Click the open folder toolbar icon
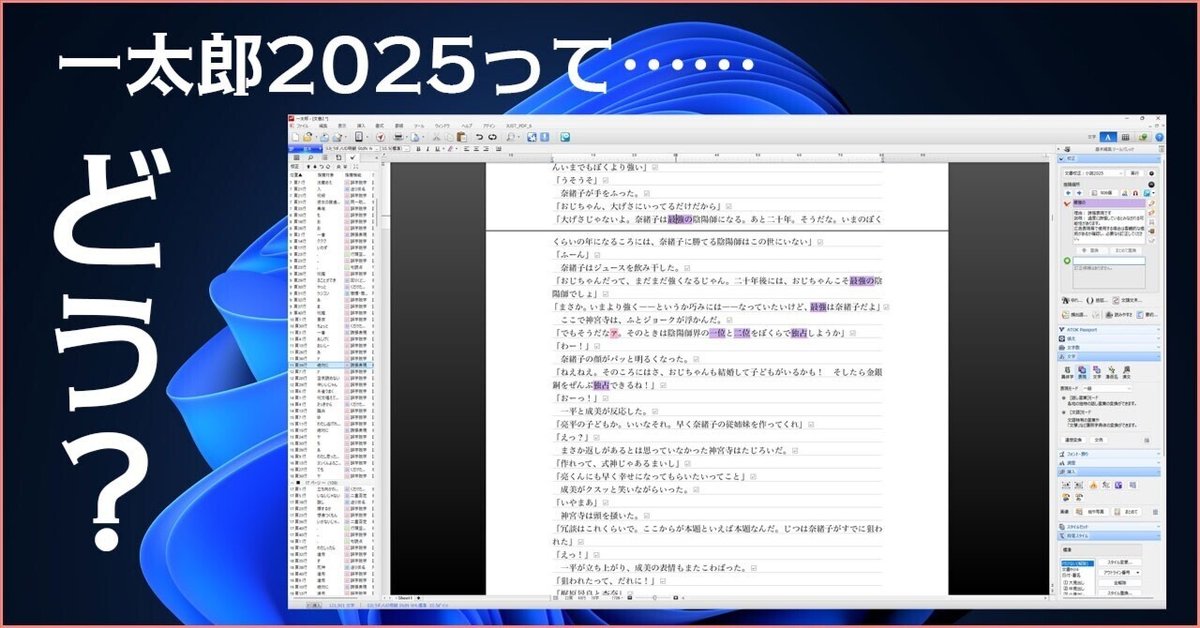The width and height of the screenshot is (1200, 628). tap(307, 137)
